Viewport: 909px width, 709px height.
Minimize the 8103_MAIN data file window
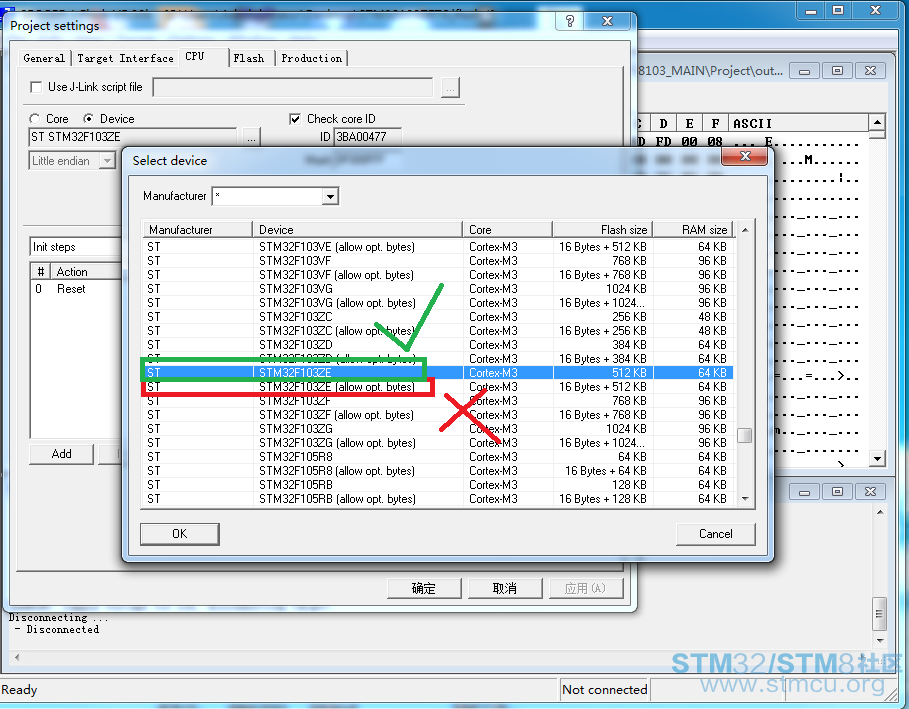(x=805, y=71)
